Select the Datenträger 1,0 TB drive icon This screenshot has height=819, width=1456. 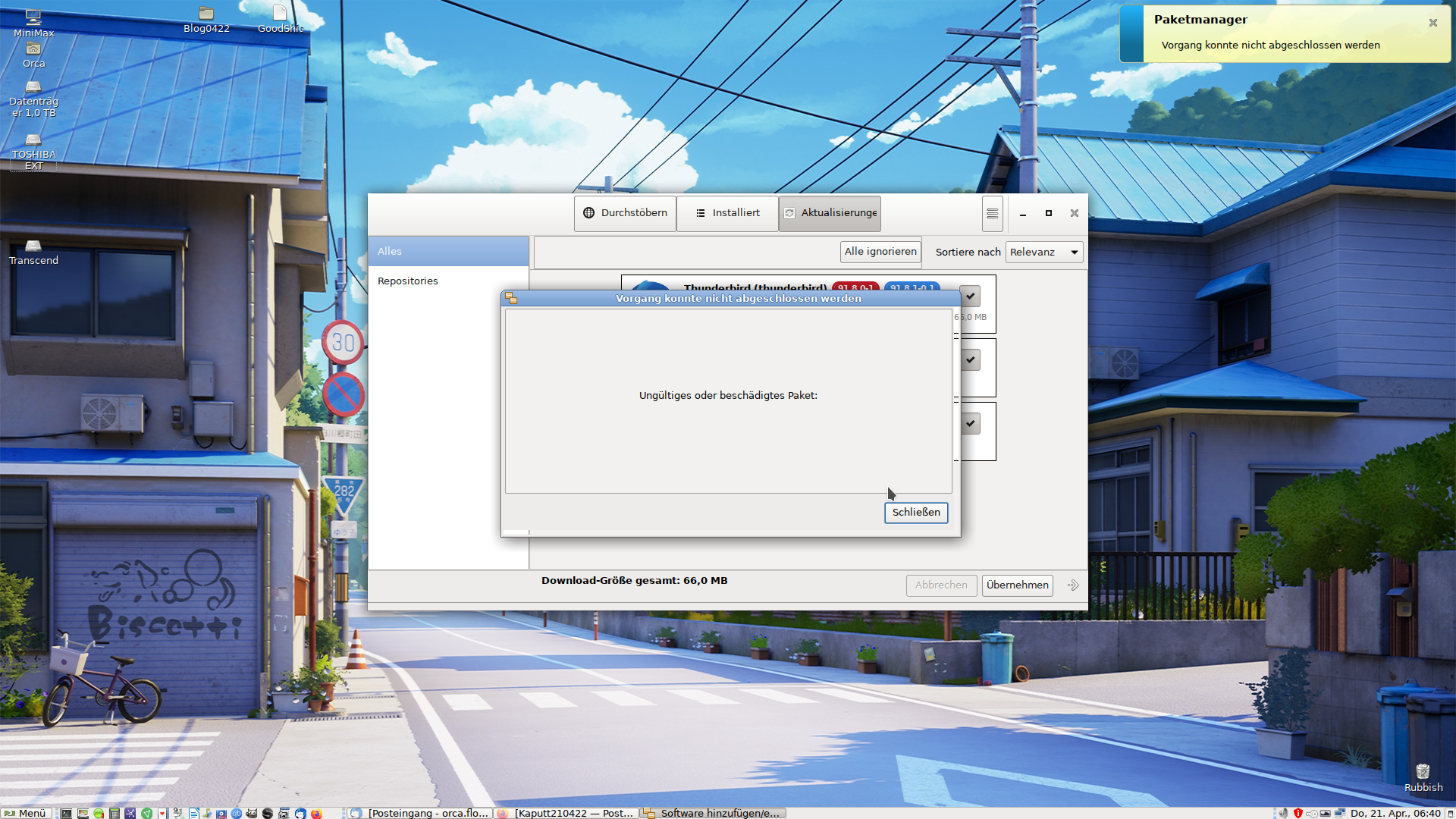click(x=33, y=99)
